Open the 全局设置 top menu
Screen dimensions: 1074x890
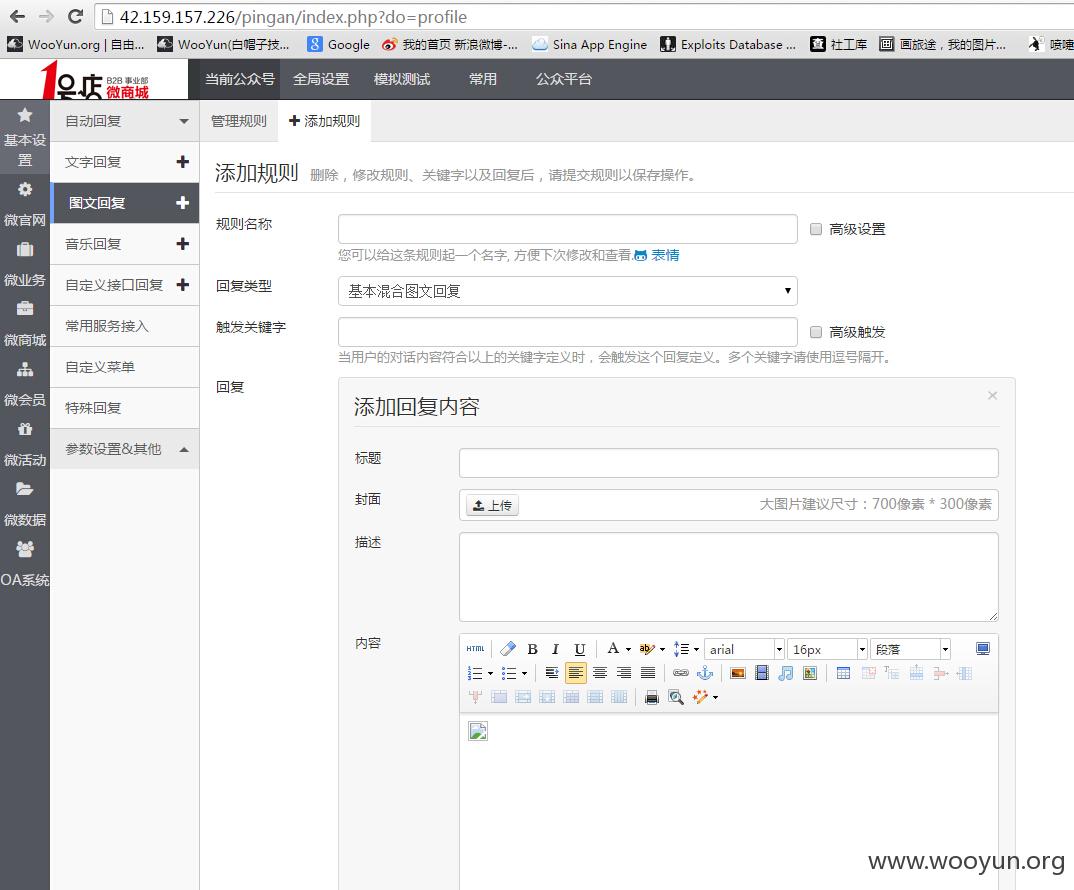pos(321,79)
